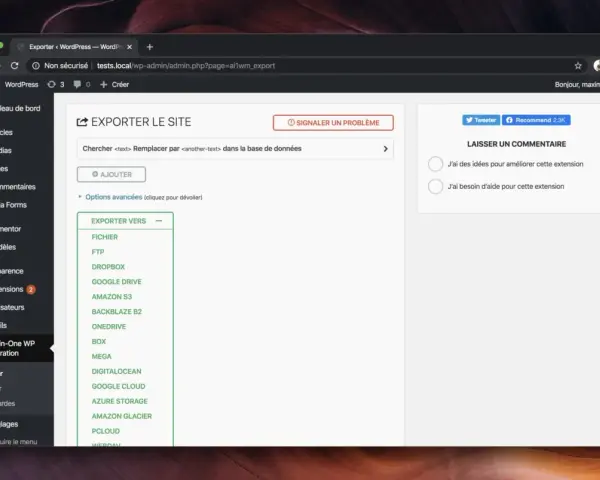Click the Exporter le site export icon
The height and width of the screenshot is (480, 600).
pos(82,122)
